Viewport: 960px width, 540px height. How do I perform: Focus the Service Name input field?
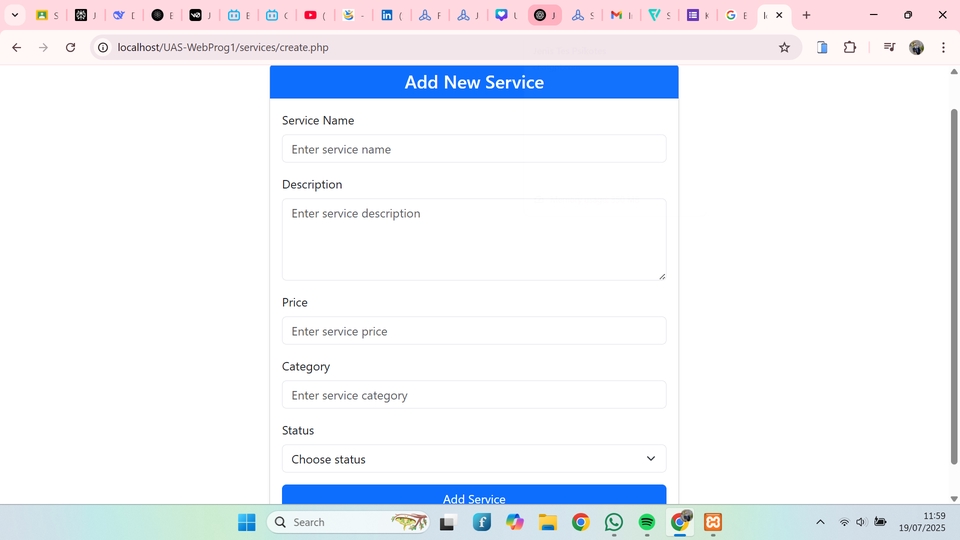point(474,149)
